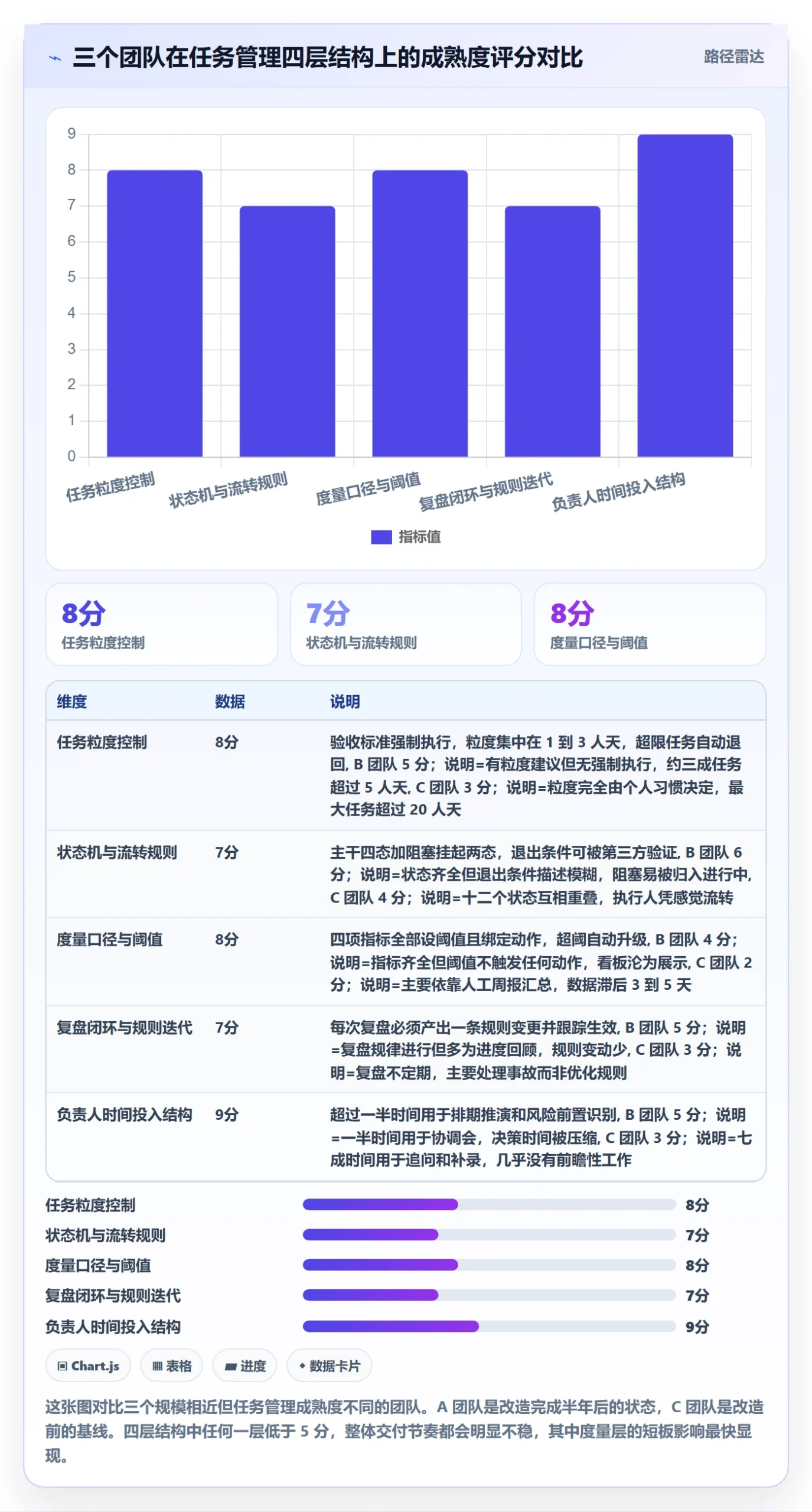The image size is (812, 1512).
Task: Click the diamond icon in 数据卡片 chip
Action: point(302,1366)
